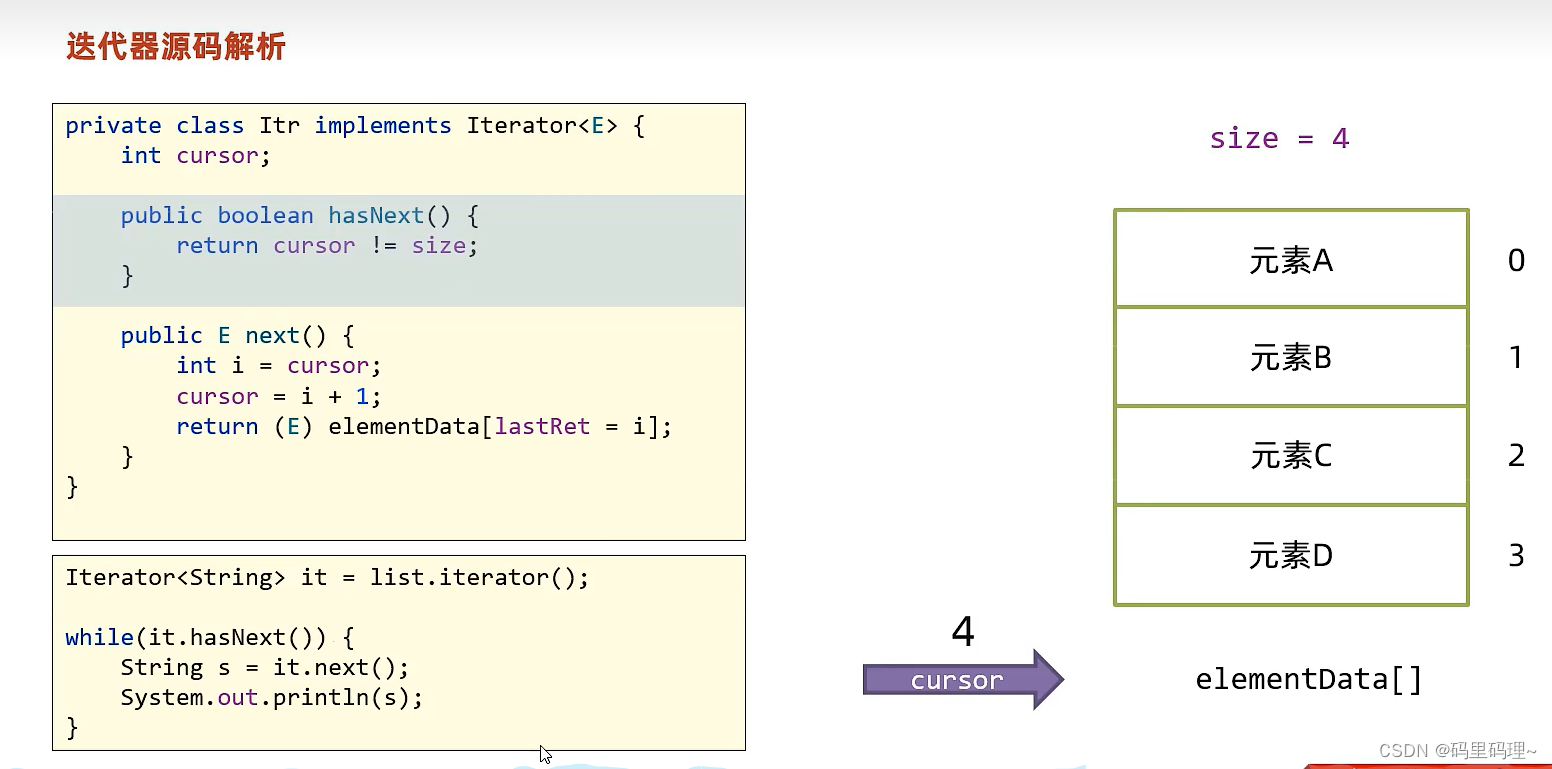
Task: Select the 元素C array cell
Action: pos(1290,455)
